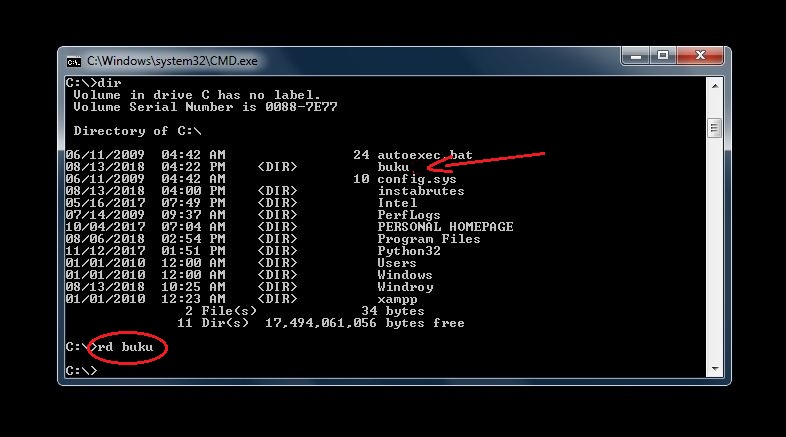Click the 'Intel' directory name
This screenshot has height=437, width=786.
click(397, 203)
